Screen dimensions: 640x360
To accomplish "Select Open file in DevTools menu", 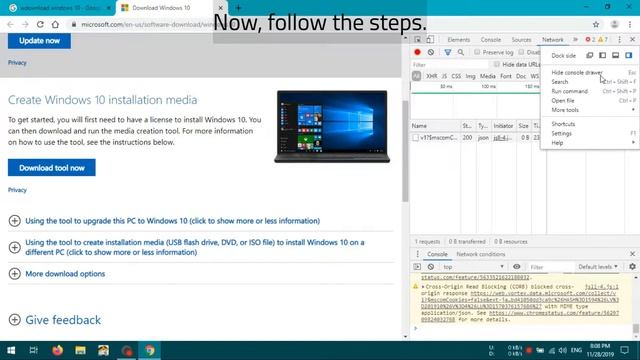I will (590, 100).
